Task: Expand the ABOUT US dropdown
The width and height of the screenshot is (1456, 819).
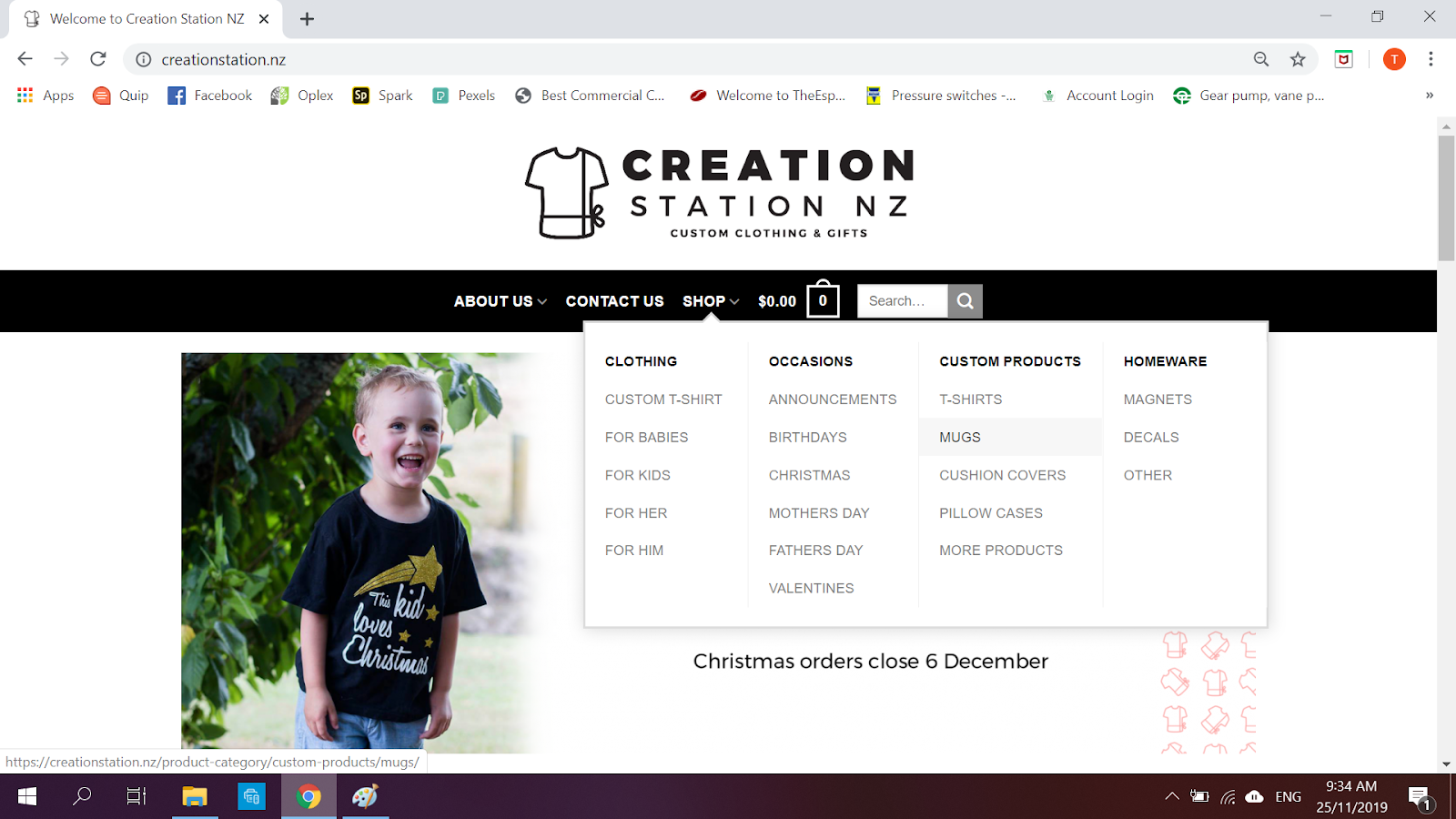Action: pyautogui.click(x=500, y=301)
